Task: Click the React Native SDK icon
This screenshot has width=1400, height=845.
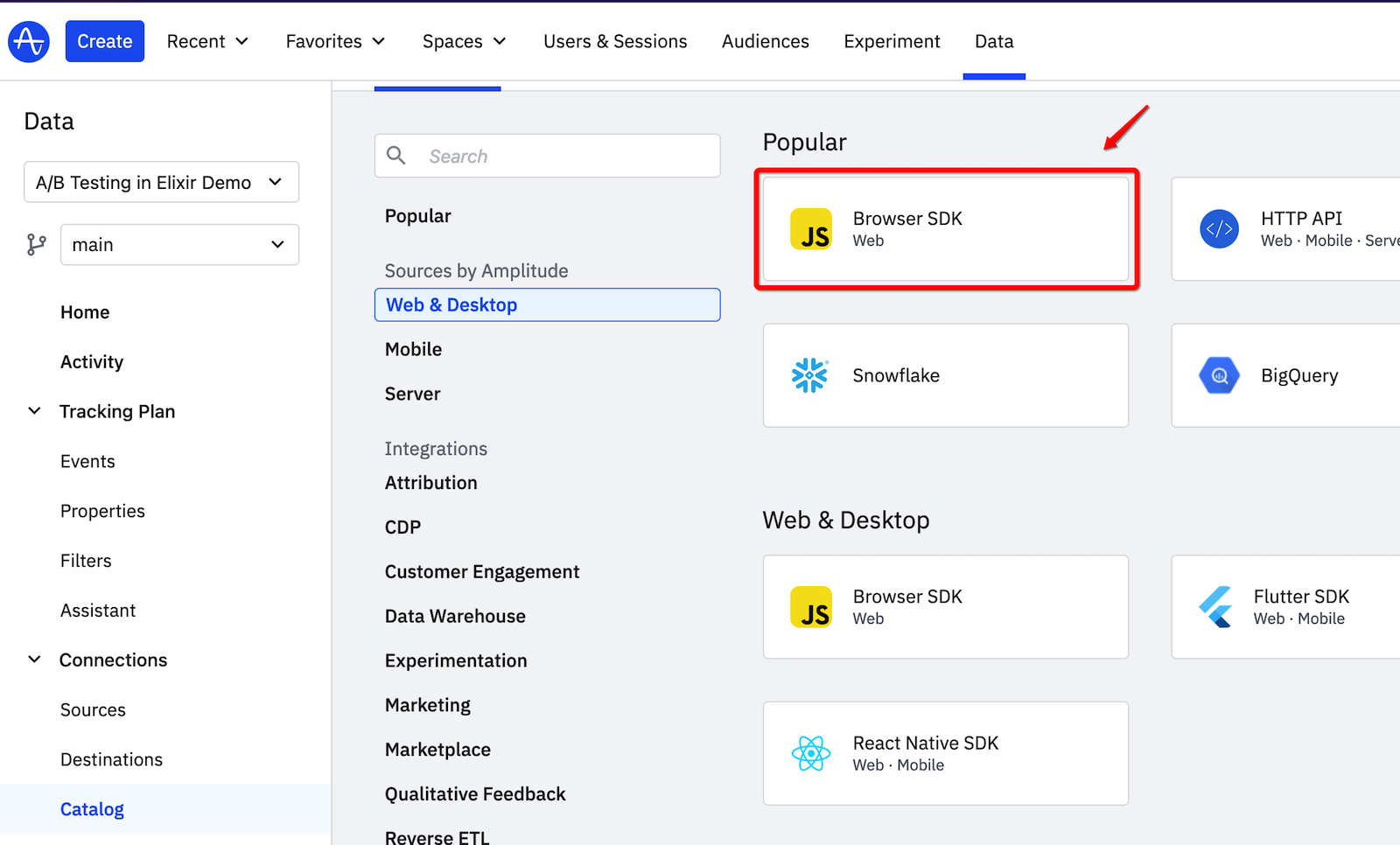Action: point(811,753)
